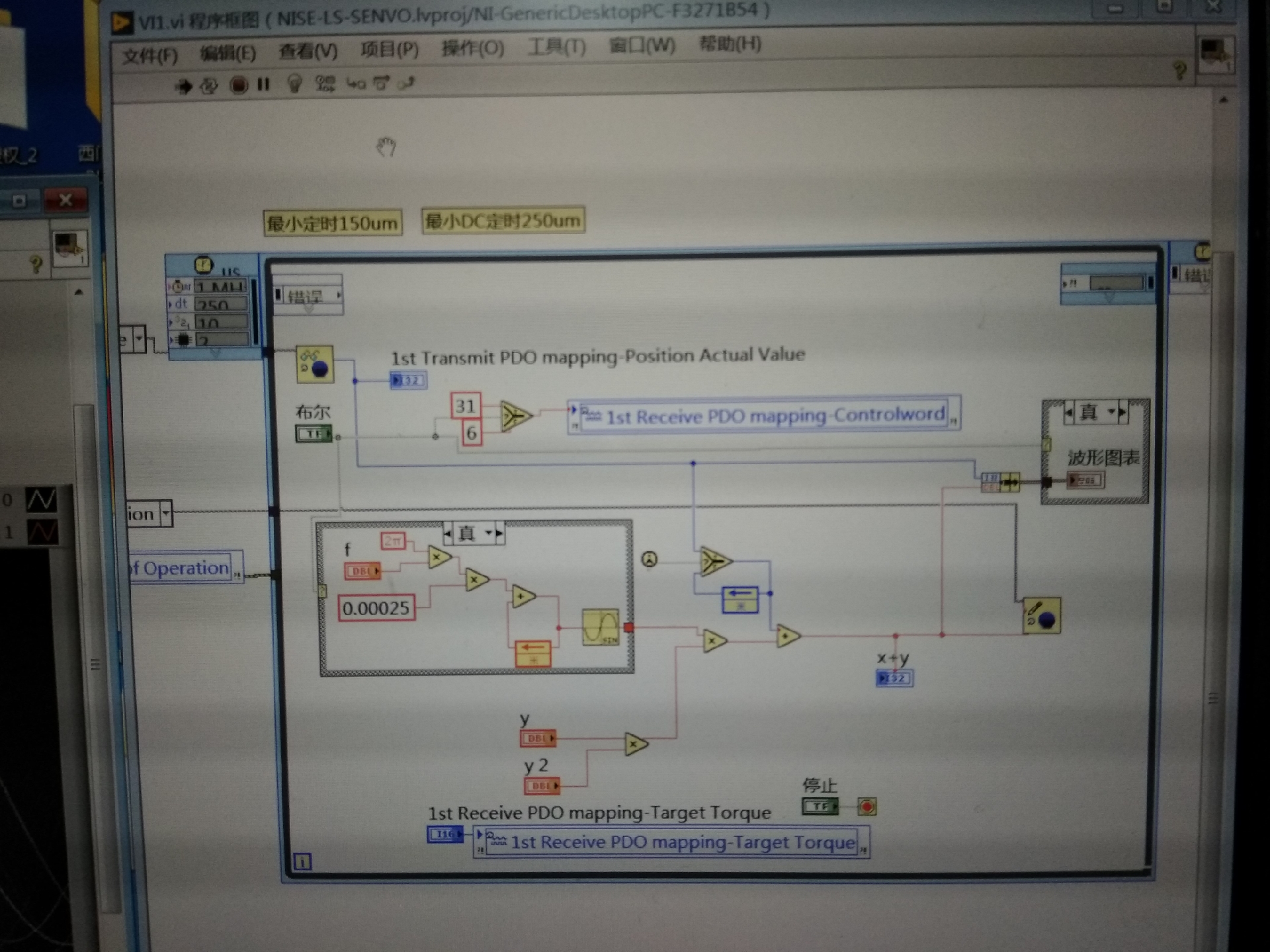Click the Step Into toolbar icon
1270x952 pixels.
[356, 83]
